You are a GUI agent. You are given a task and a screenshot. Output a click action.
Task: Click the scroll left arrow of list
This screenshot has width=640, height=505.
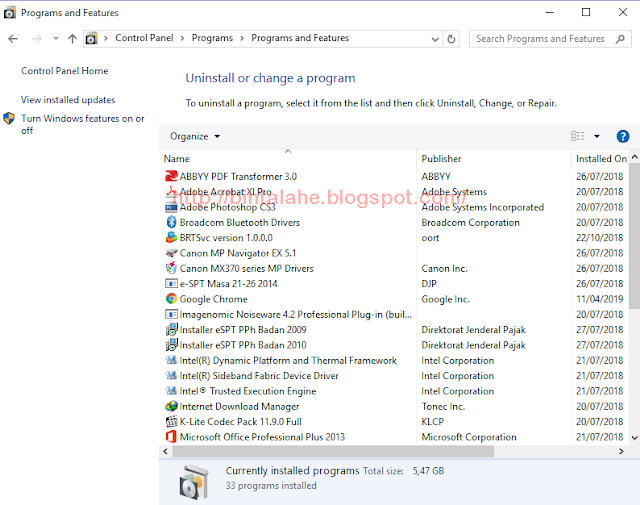(x=165, y=451)
